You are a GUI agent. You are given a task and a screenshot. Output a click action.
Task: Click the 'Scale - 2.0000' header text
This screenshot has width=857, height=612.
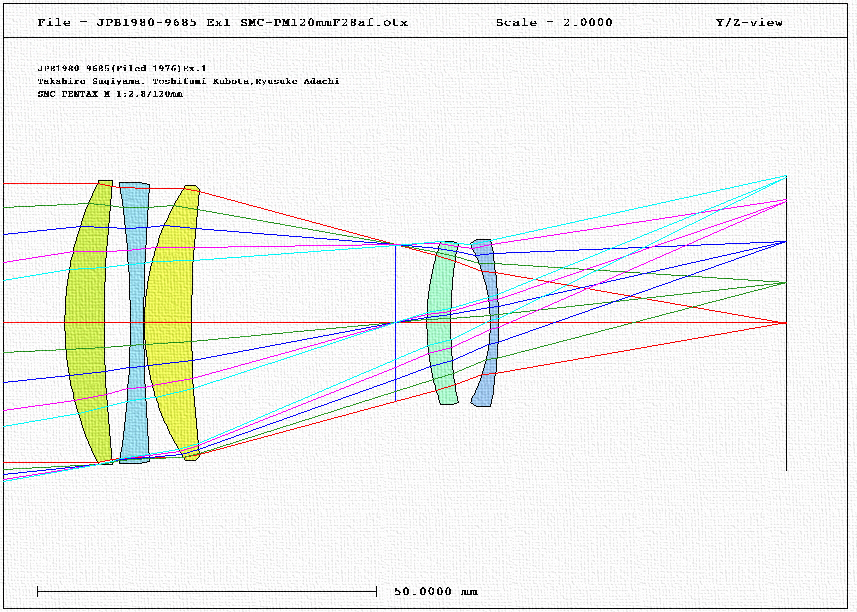click(x=554, y=22)
